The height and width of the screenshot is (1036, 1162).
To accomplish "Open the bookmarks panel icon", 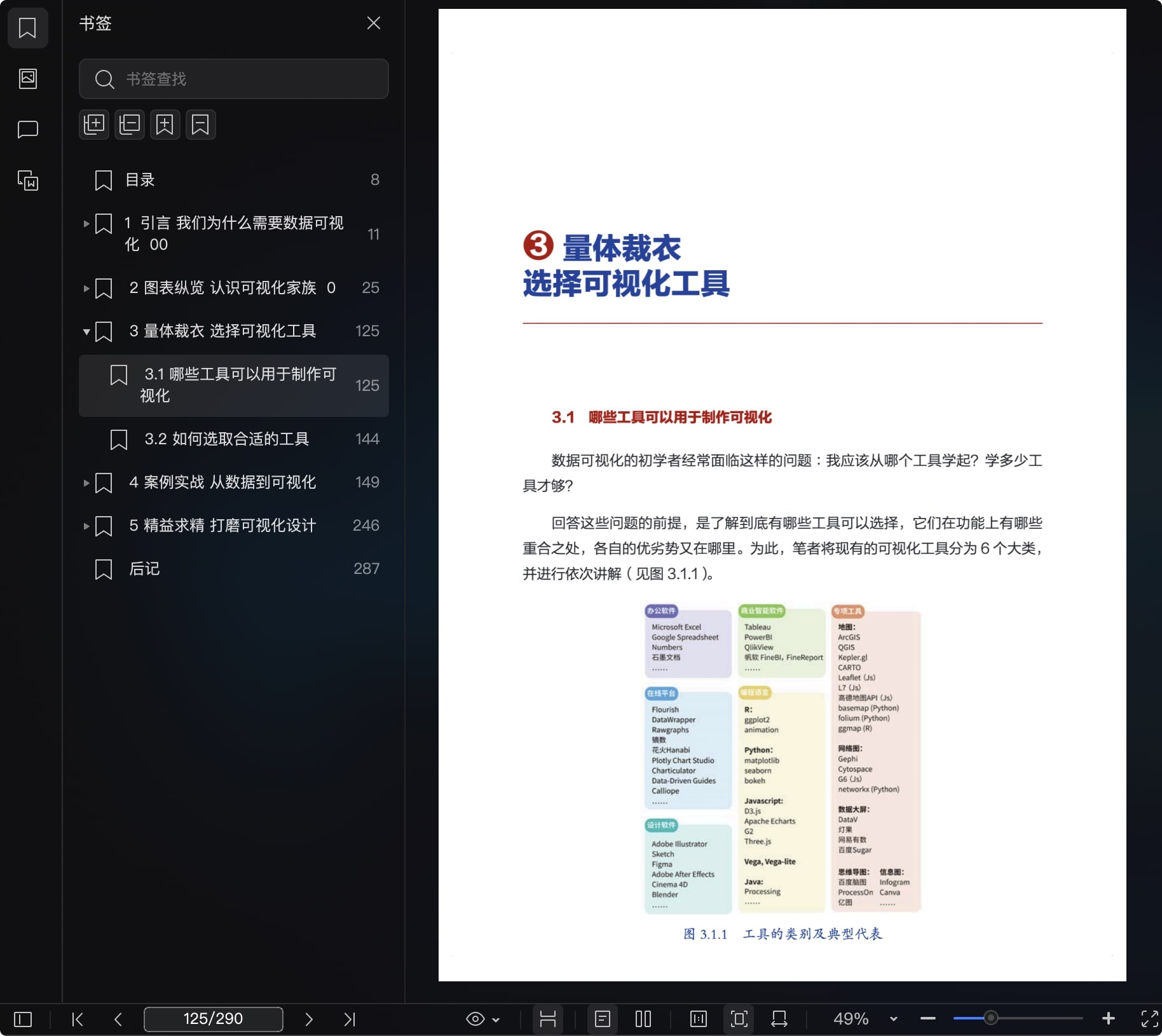I will pos(27,28).
